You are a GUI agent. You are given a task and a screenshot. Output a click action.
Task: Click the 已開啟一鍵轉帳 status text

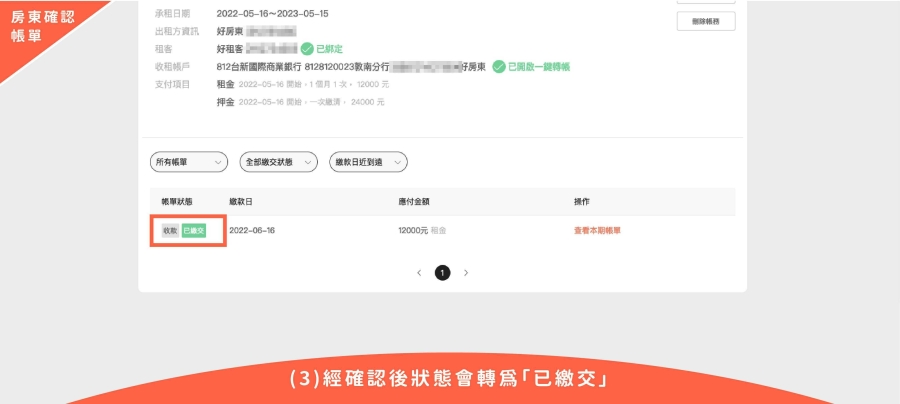[x=539, y=67]
